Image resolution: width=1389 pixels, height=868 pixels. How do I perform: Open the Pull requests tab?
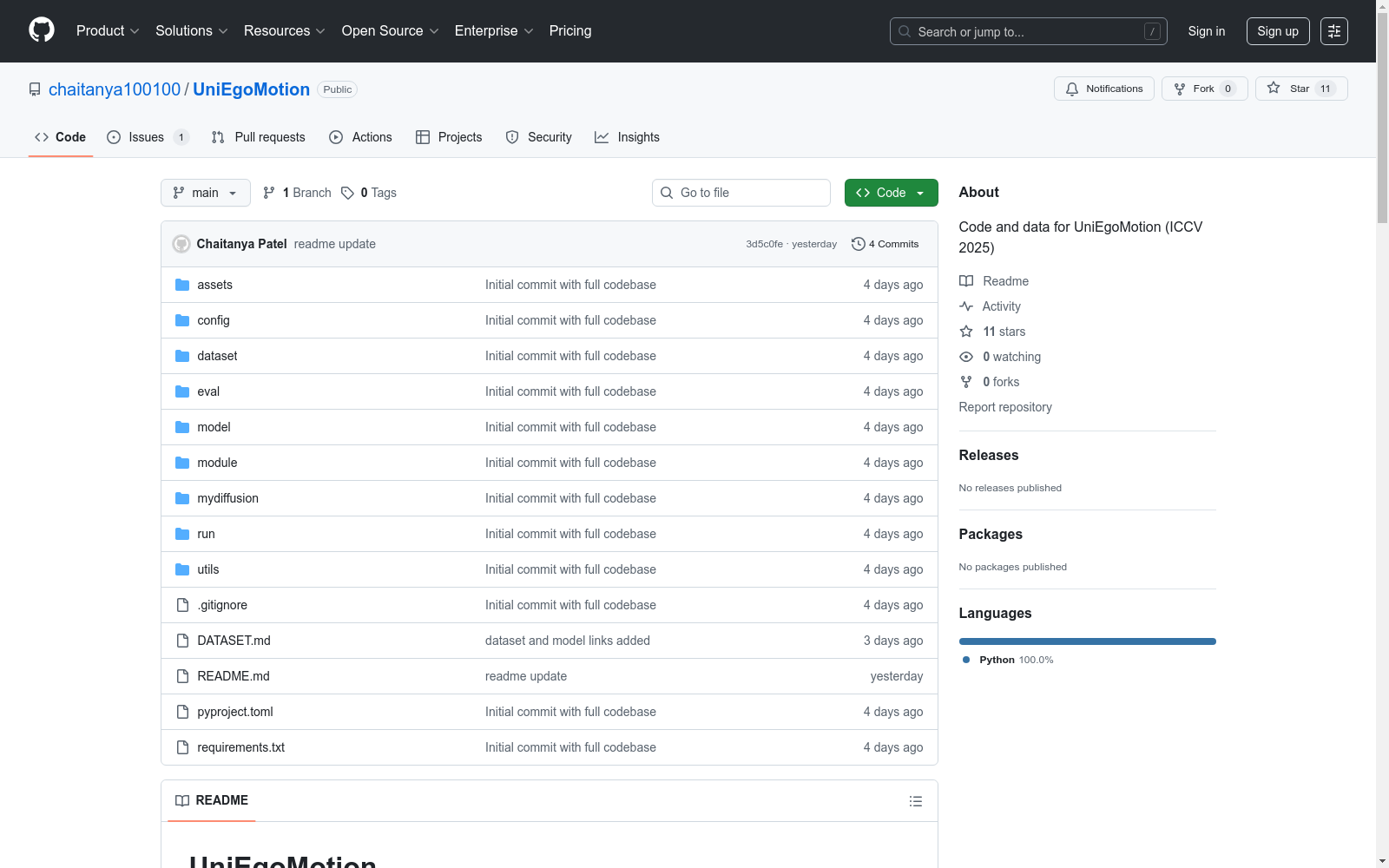pyautogui.click(x=259, y=137)
